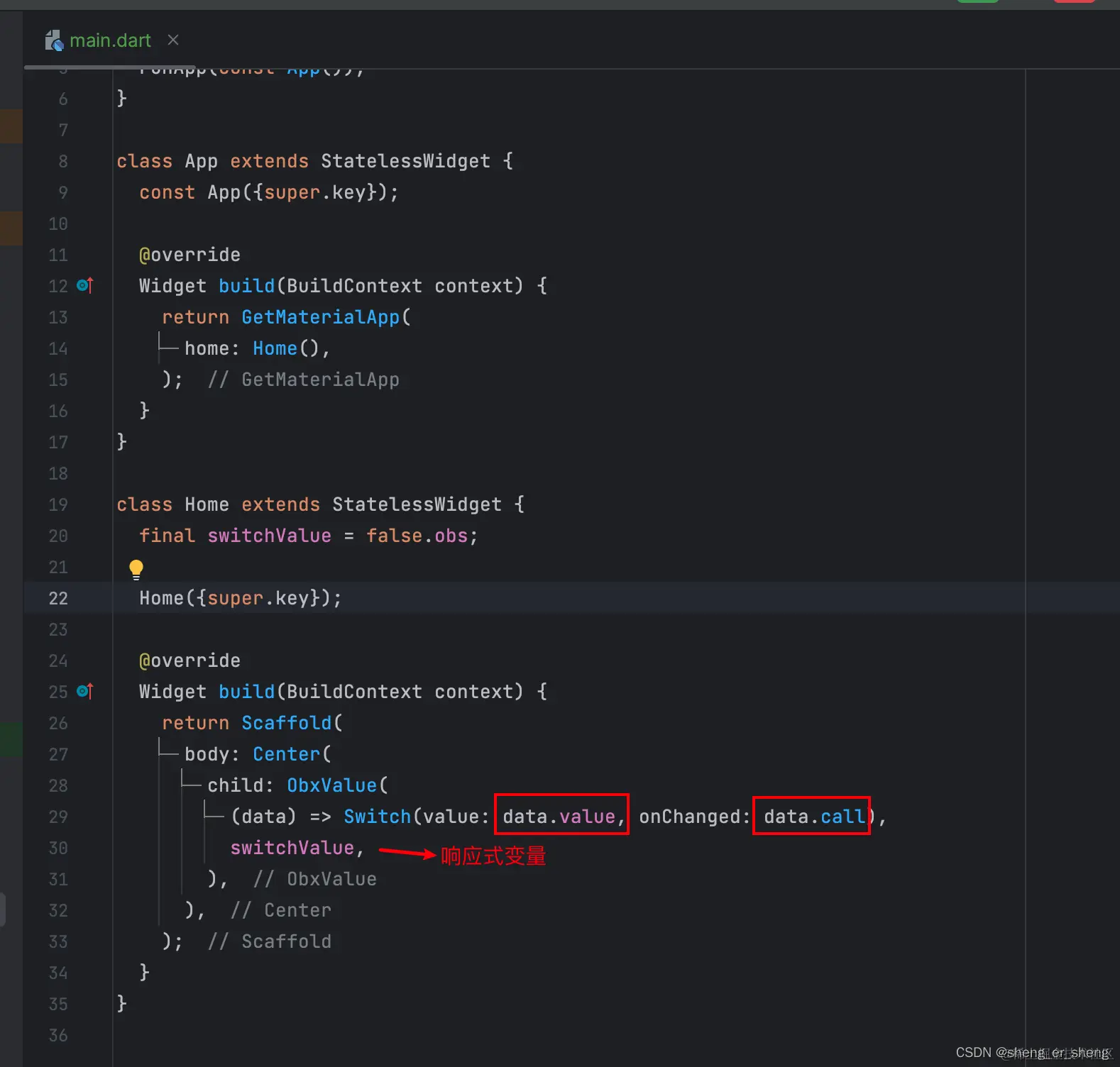Click @override on line 11

click(190, 255)
